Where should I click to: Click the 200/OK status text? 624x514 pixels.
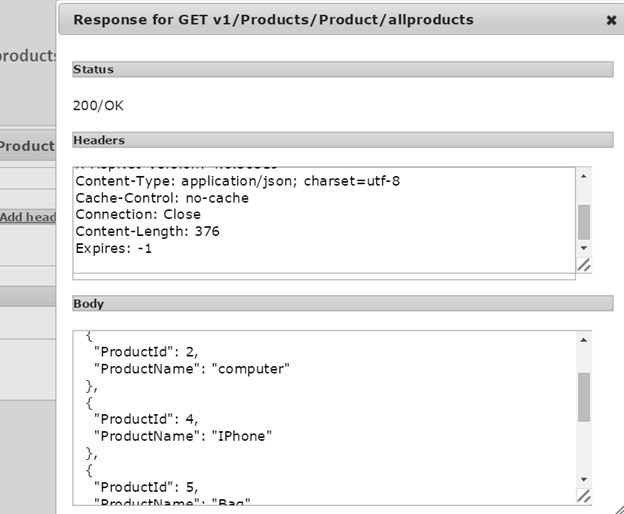[x=99, y=105]
